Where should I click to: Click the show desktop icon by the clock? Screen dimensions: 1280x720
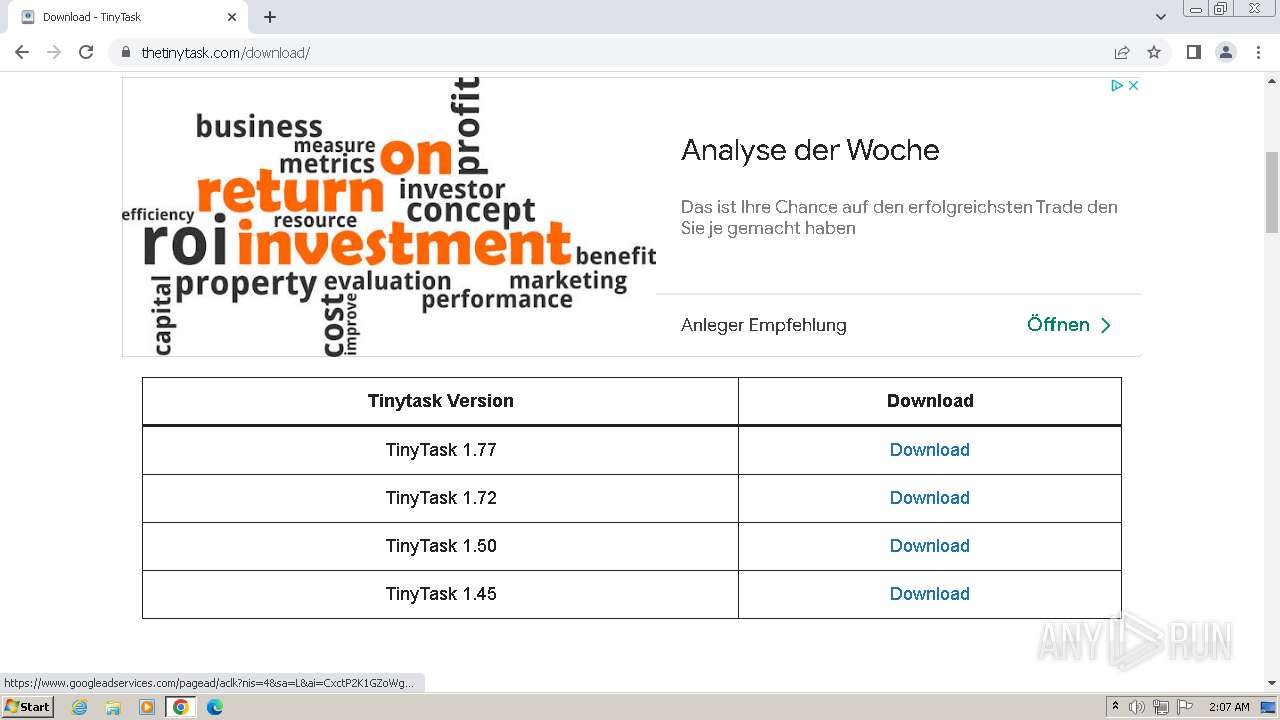click(1269, 707)
